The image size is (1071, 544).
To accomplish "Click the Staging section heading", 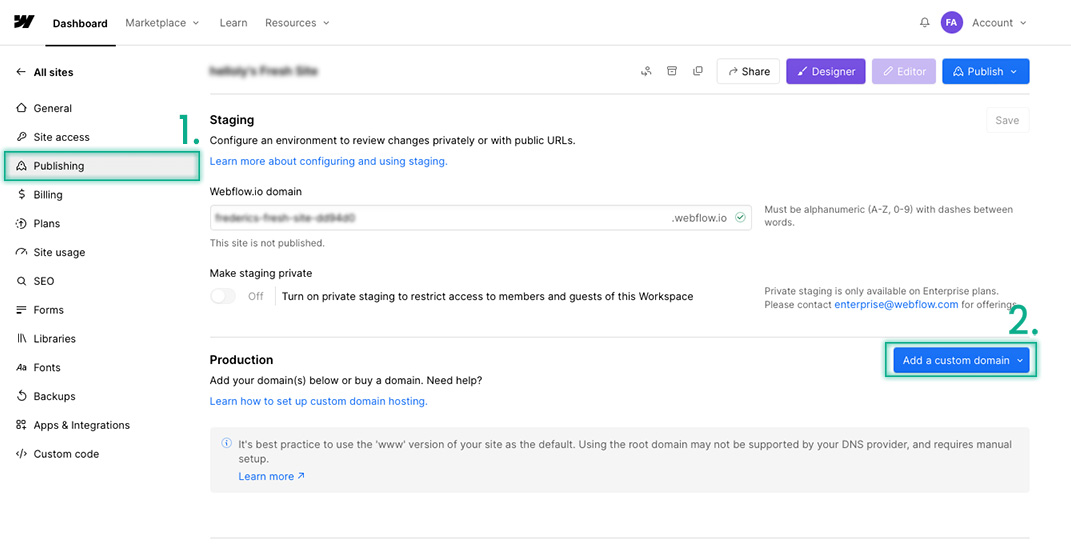I will point(232,120).
